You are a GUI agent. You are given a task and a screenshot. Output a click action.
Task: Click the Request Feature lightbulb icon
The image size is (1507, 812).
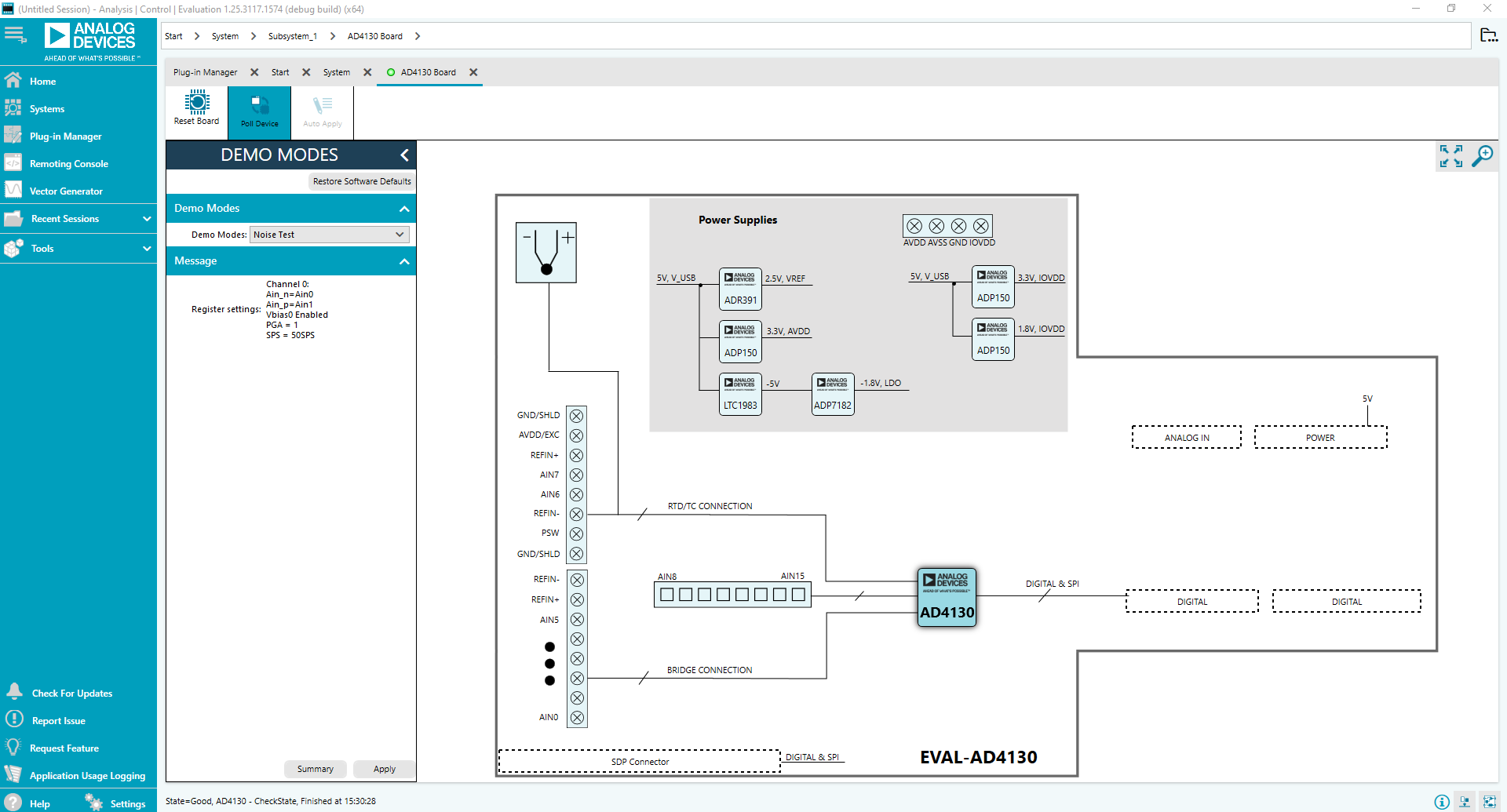[x=13, y=747]
